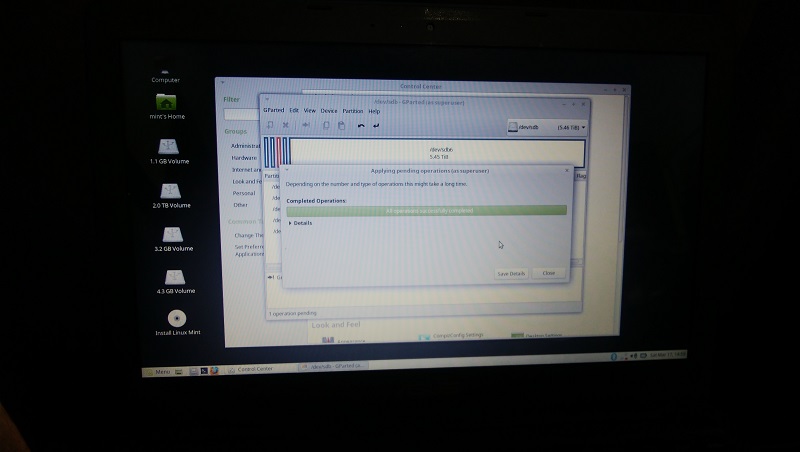
Task: Select the 1.1 GB Volume desktop icon
Action: [168, 146]
